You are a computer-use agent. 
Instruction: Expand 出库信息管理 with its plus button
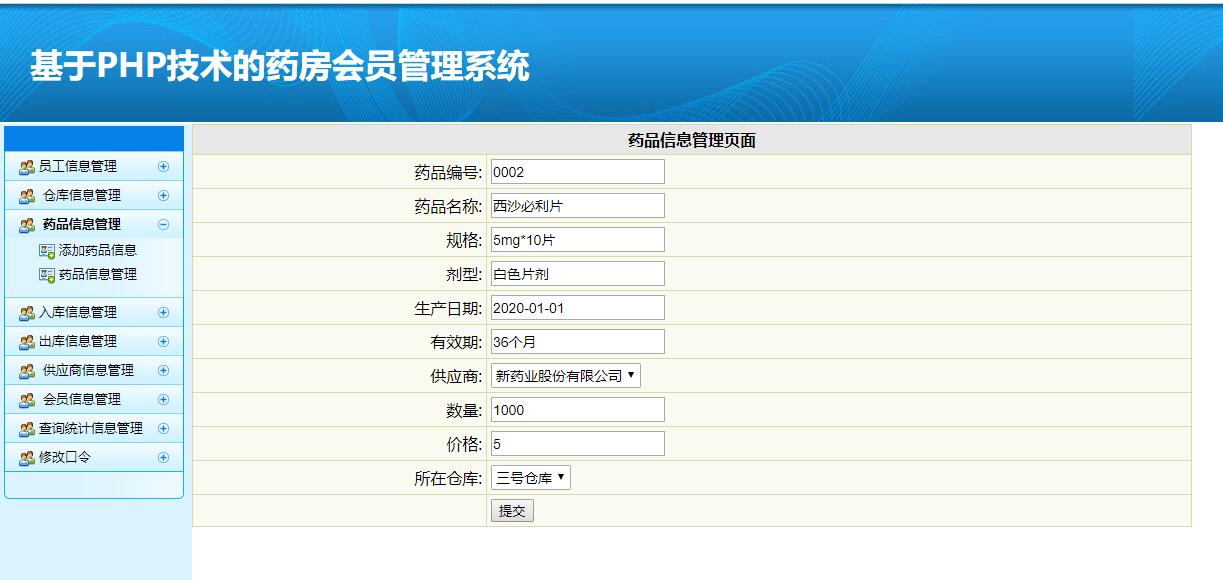point(164,342)
